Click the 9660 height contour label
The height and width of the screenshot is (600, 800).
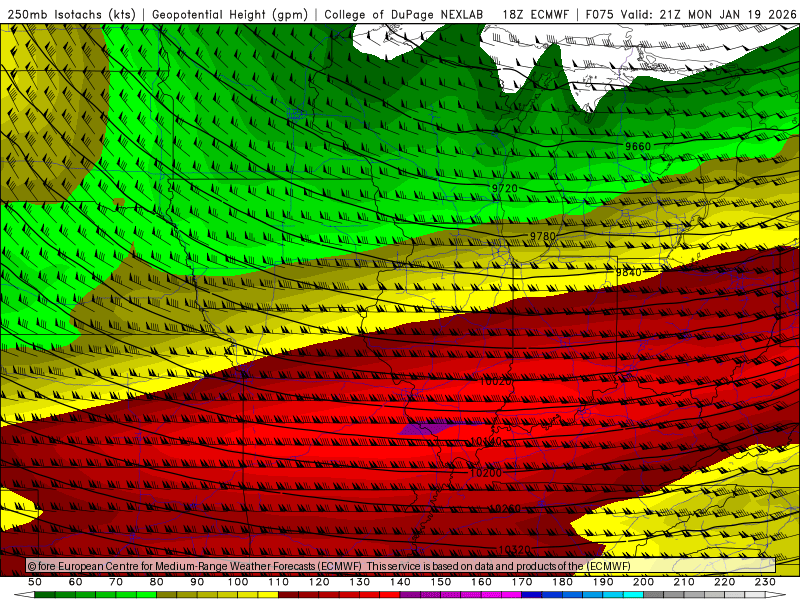[638, 146]
